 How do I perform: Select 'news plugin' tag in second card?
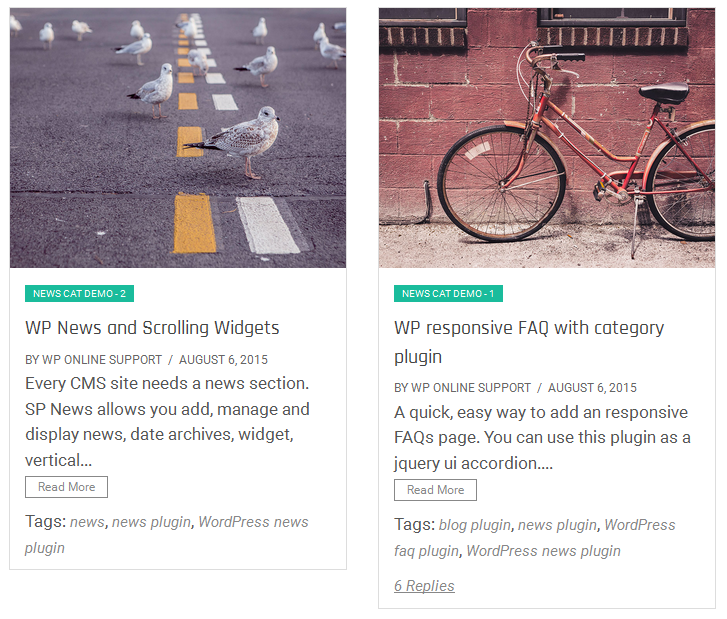(557, 525)
